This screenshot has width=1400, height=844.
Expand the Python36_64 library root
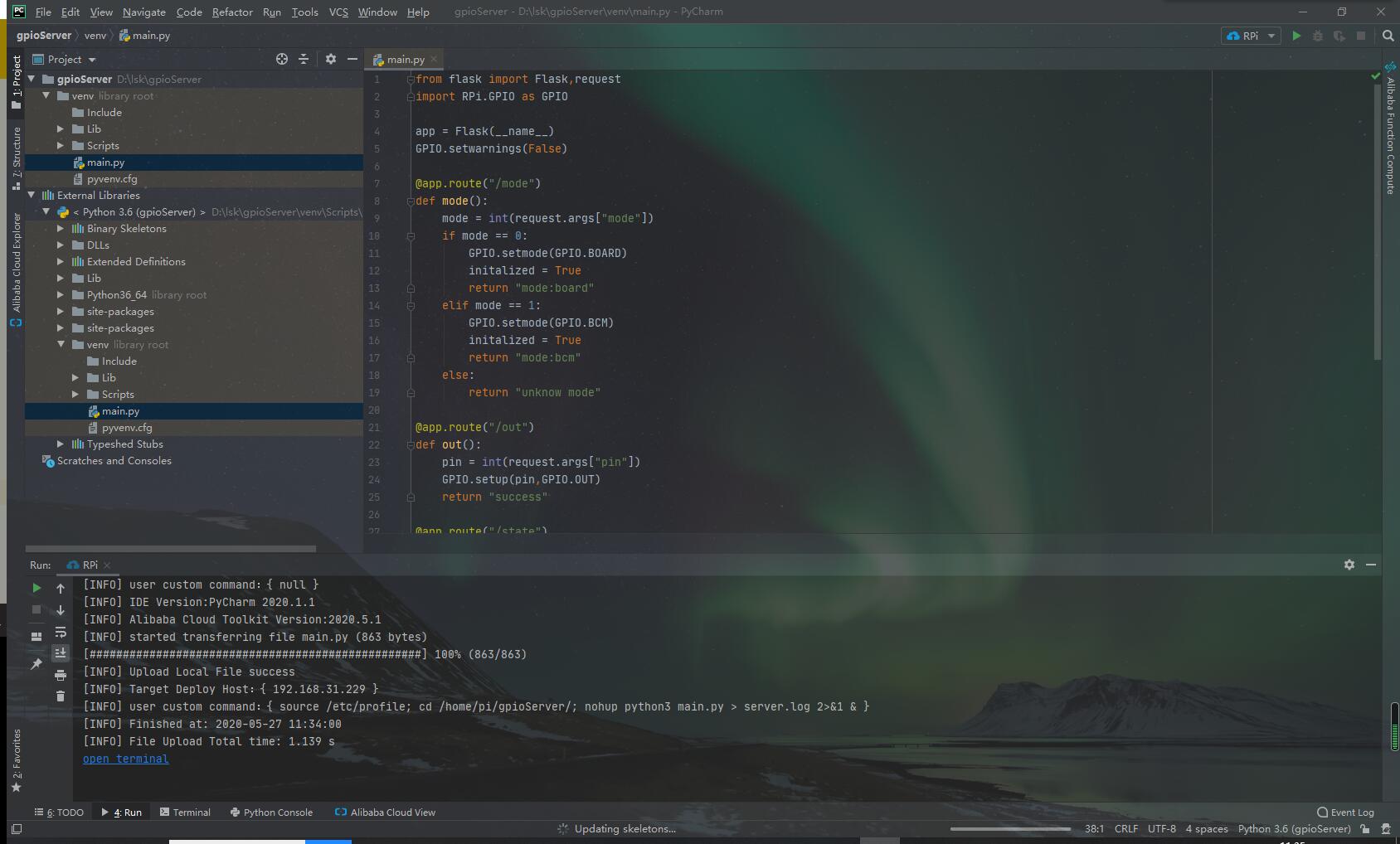tap(61, 294)
